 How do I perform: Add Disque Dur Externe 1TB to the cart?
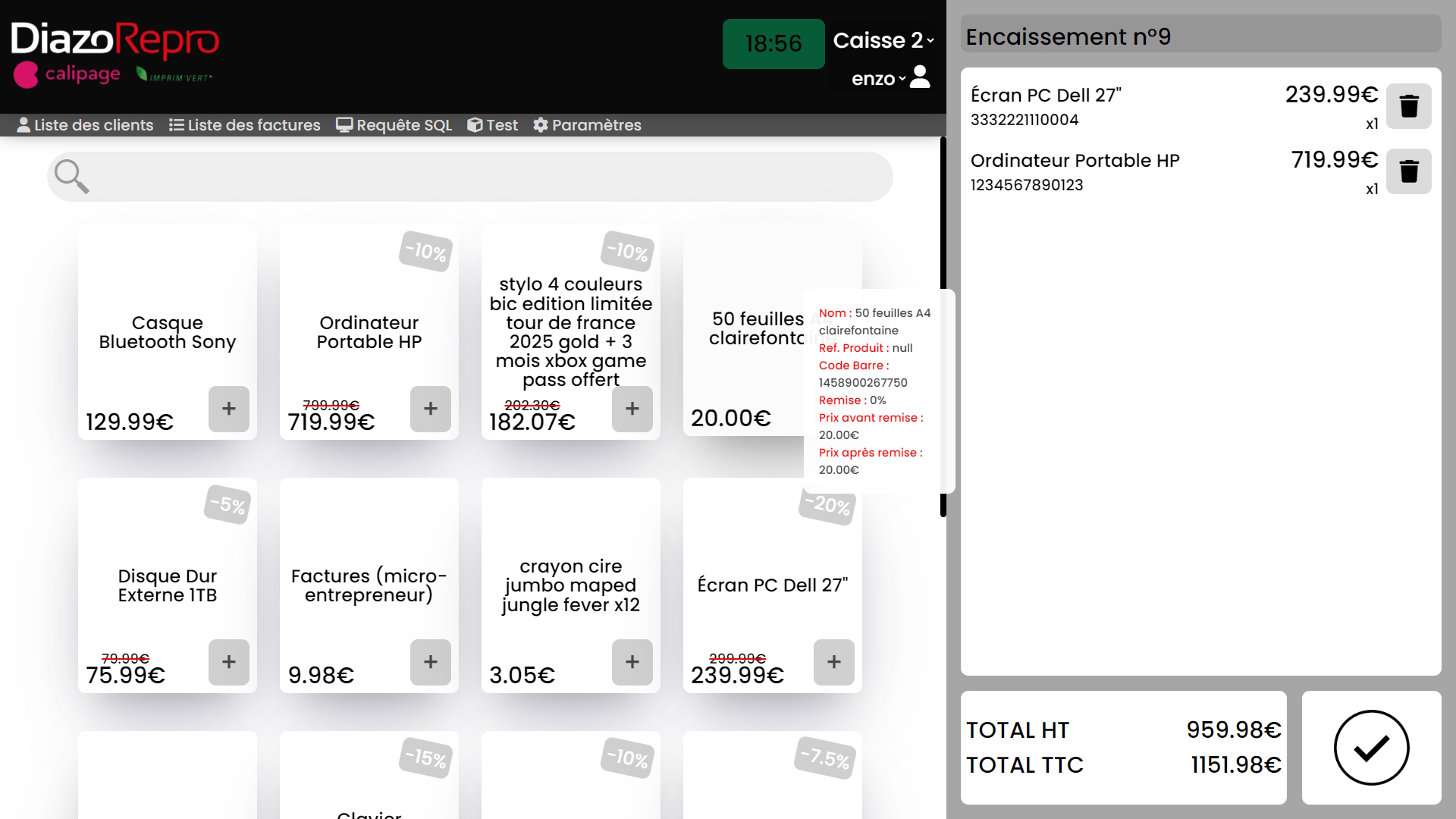tap(228, 662)
